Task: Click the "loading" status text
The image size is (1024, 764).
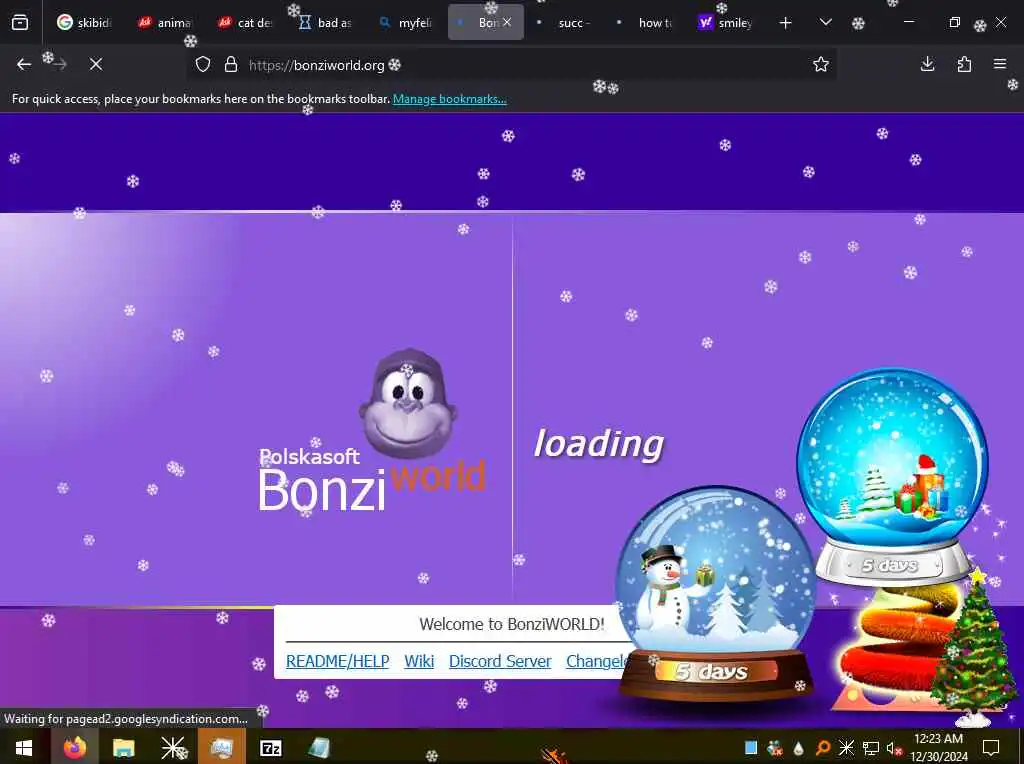Action: pyautogui.click(x=599, y=445)
